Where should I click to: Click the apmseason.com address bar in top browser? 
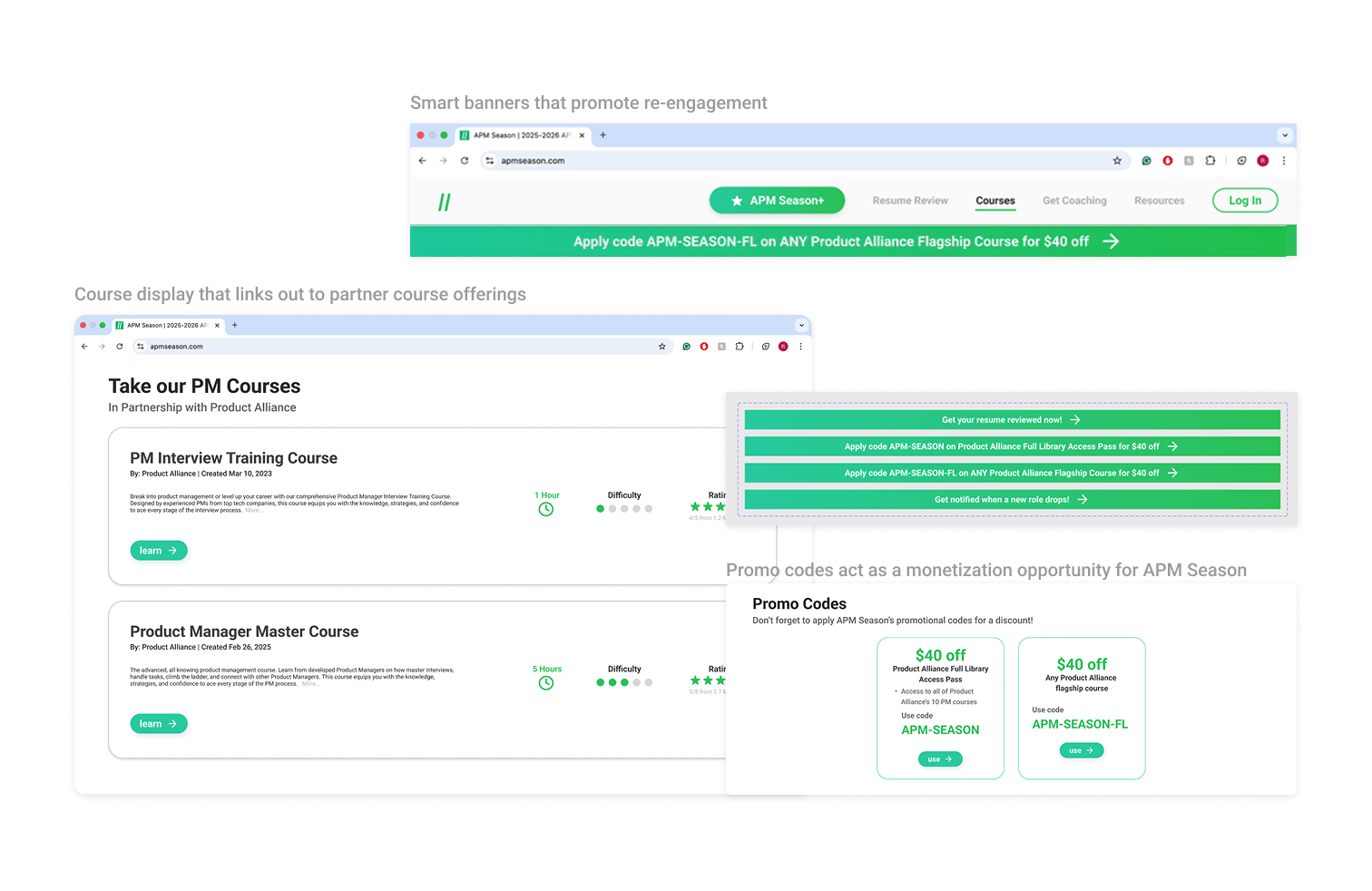pos(803,161)
